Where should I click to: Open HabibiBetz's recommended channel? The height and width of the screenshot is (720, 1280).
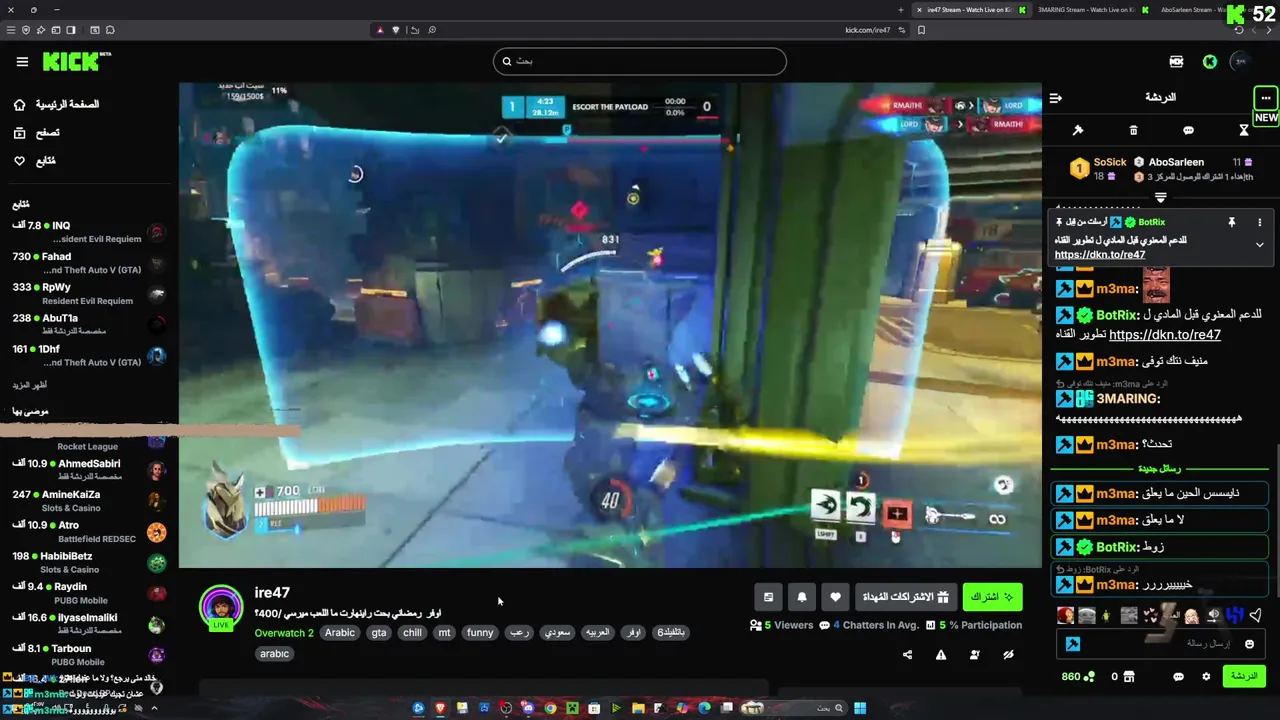pos(88,563)
